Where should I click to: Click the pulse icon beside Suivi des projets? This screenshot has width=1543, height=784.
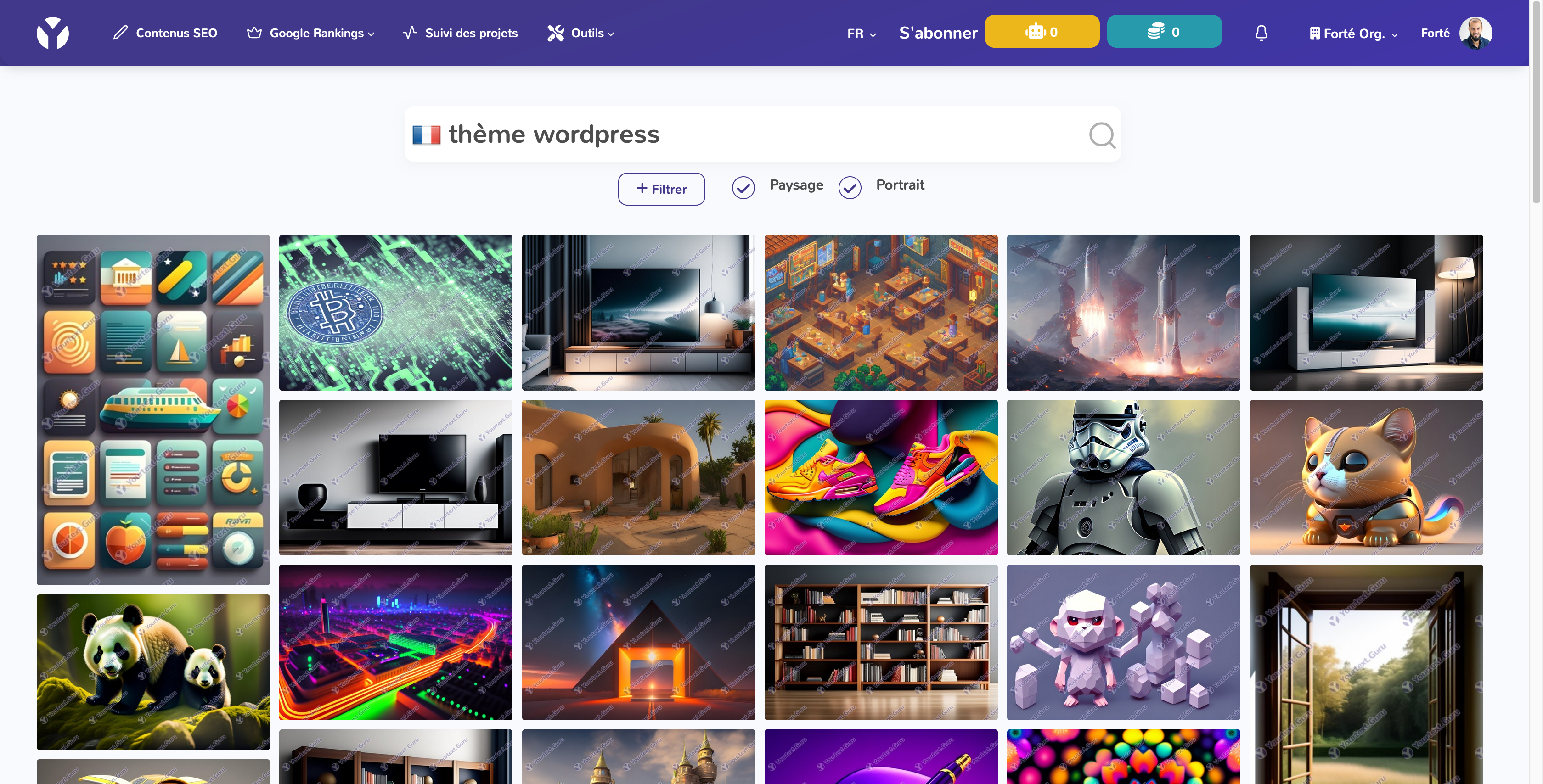[410, 33]
